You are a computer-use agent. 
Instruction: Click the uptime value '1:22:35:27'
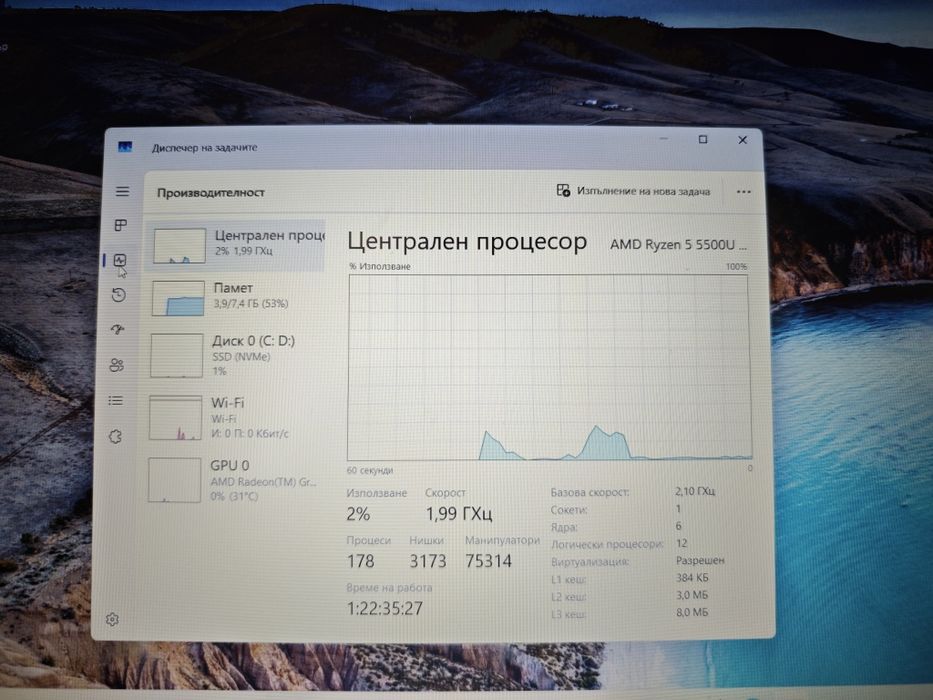385,608
